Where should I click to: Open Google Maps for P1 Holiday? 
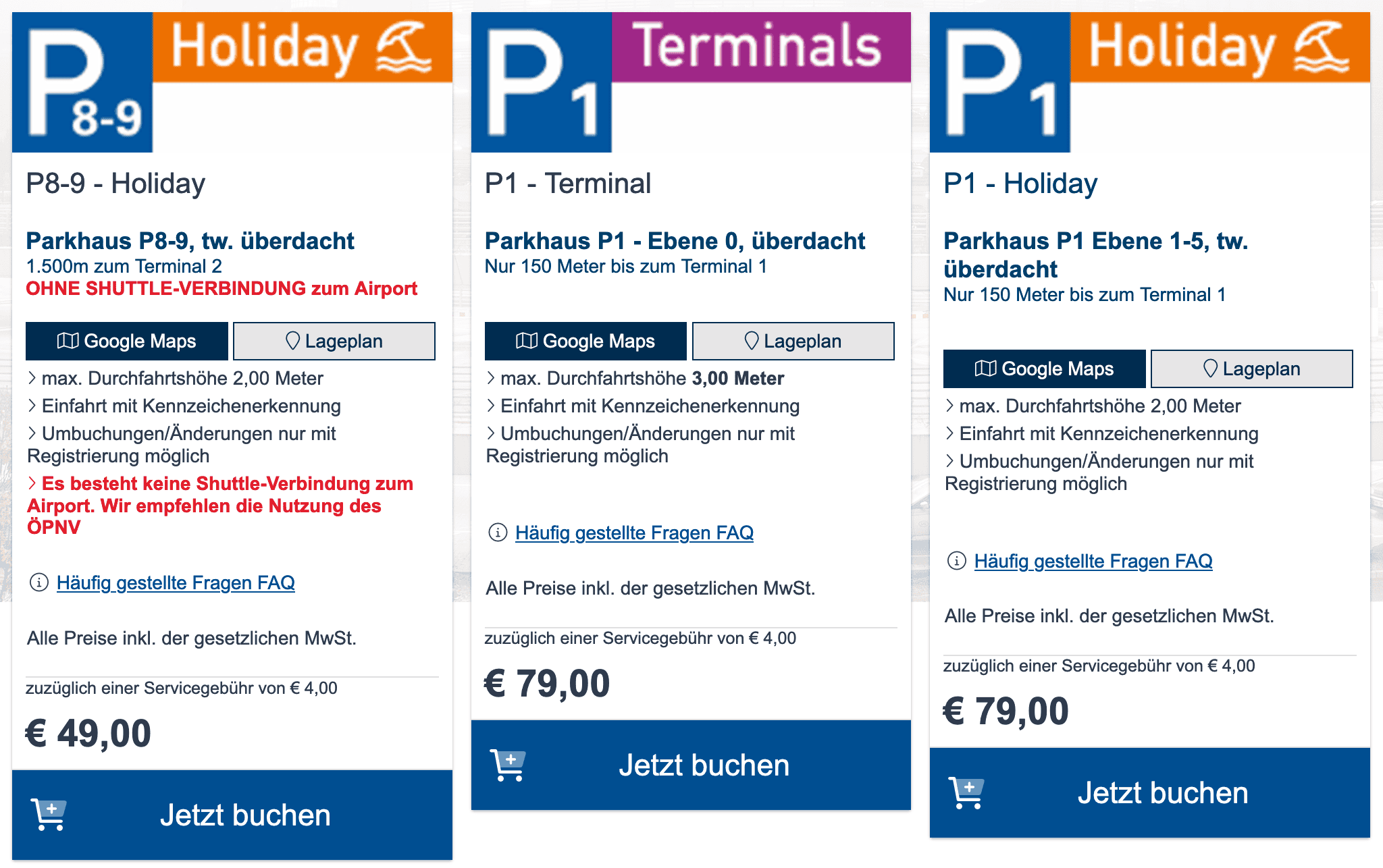click(1044, 369)
